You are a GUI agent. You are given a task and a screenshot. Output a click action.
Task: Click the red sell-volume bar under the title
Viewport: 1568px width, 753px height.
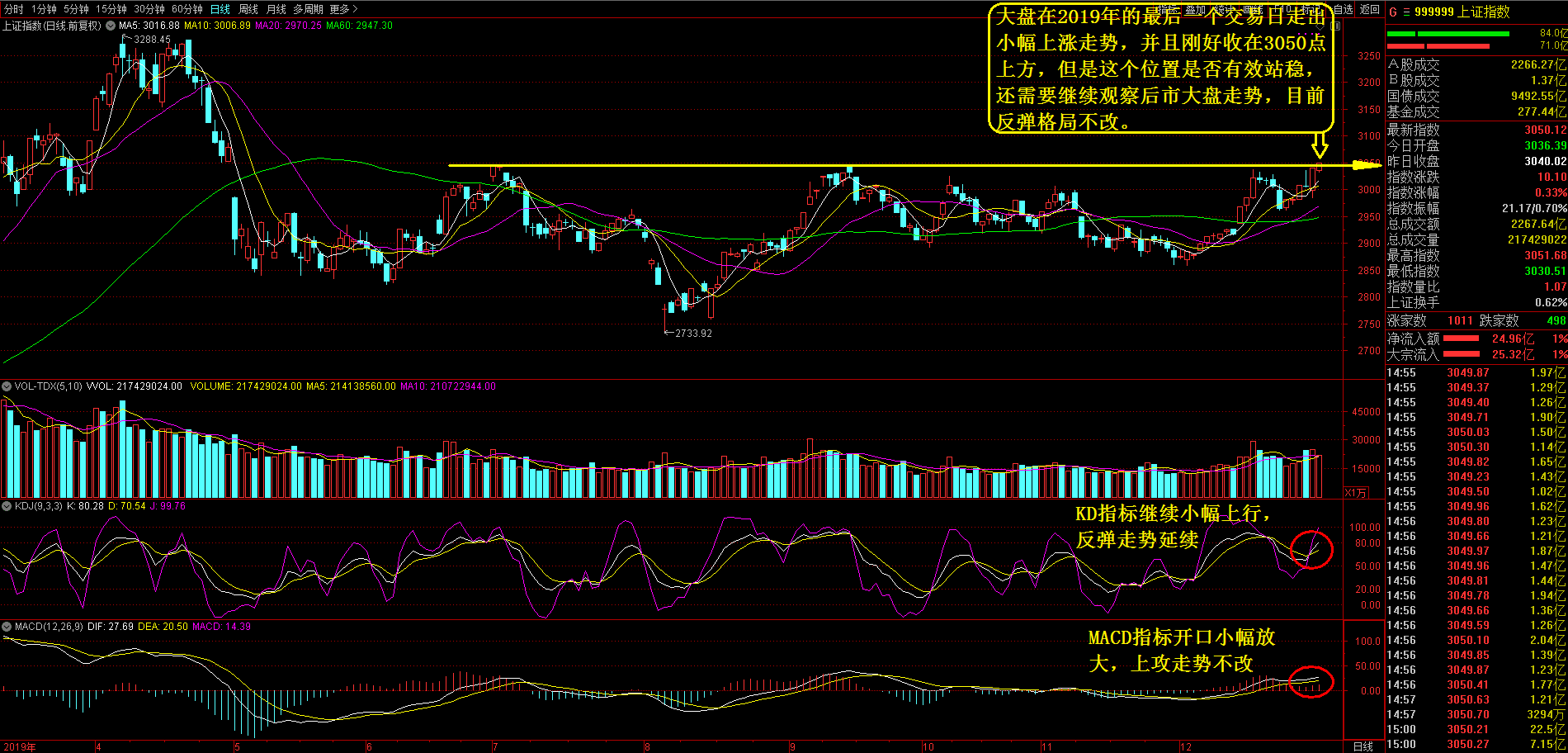click(x=1438, y=46)
